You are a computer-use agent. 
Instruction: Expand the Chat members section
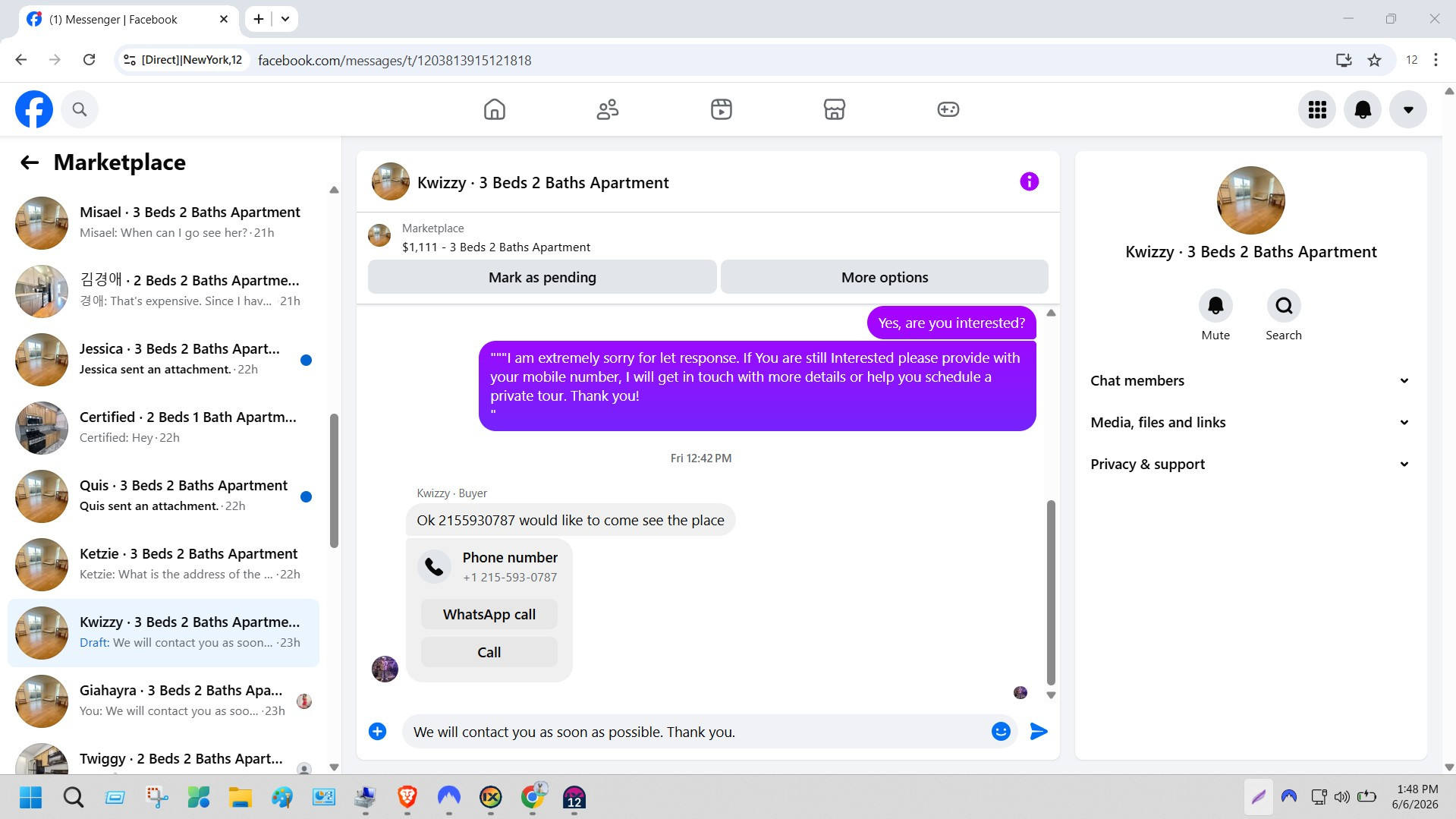pos(1250,381)
